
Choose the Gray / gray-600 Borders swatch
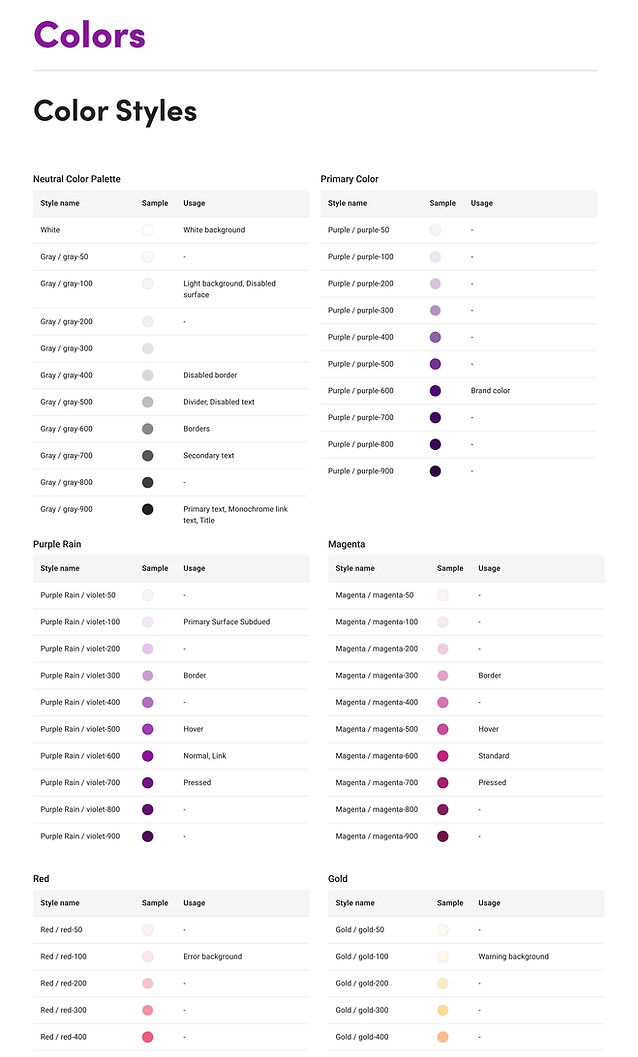pyautogui.click(x=148, y=429)
